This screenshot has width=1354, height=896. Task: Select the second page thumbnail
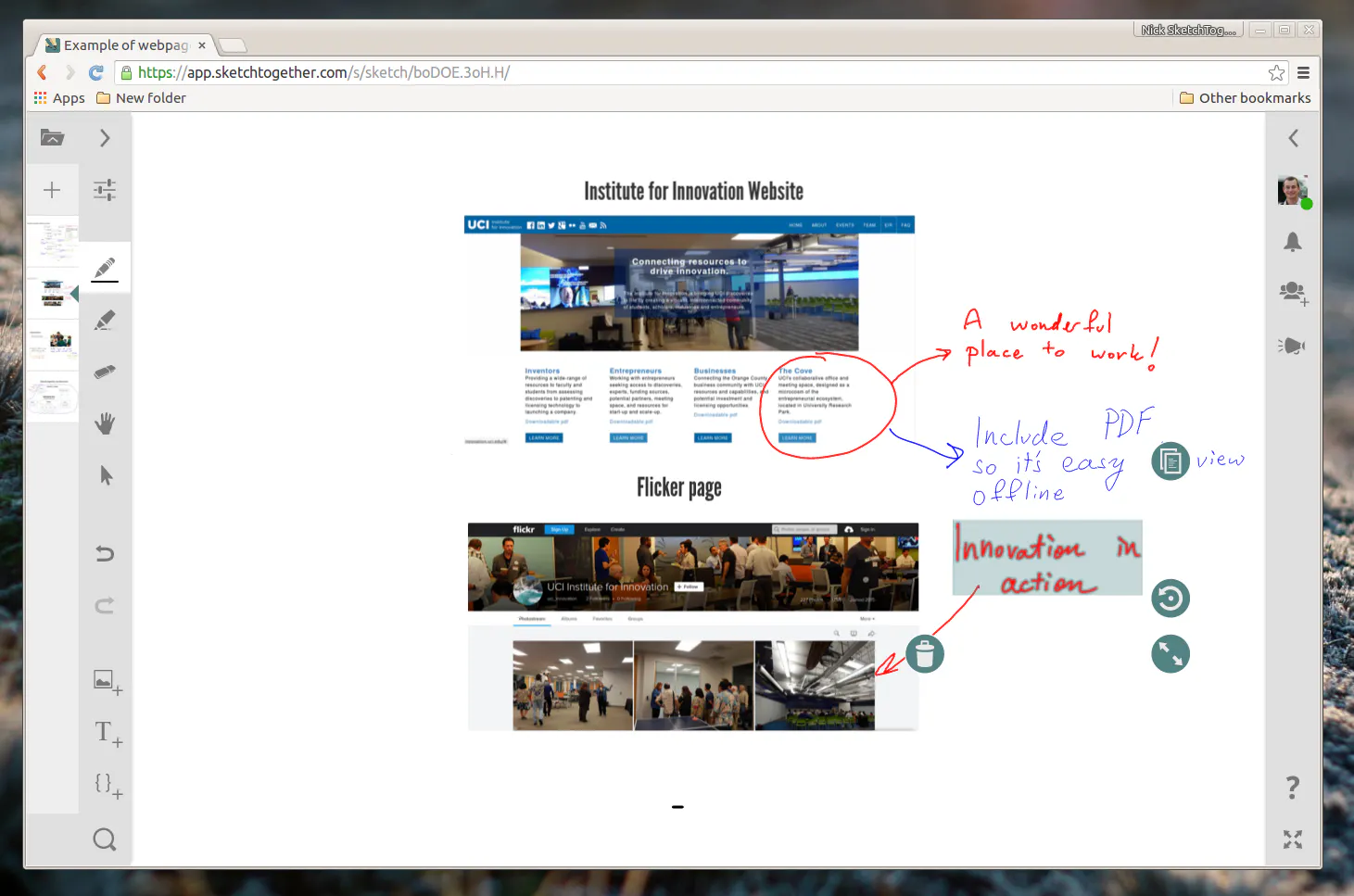click(52, 294)
